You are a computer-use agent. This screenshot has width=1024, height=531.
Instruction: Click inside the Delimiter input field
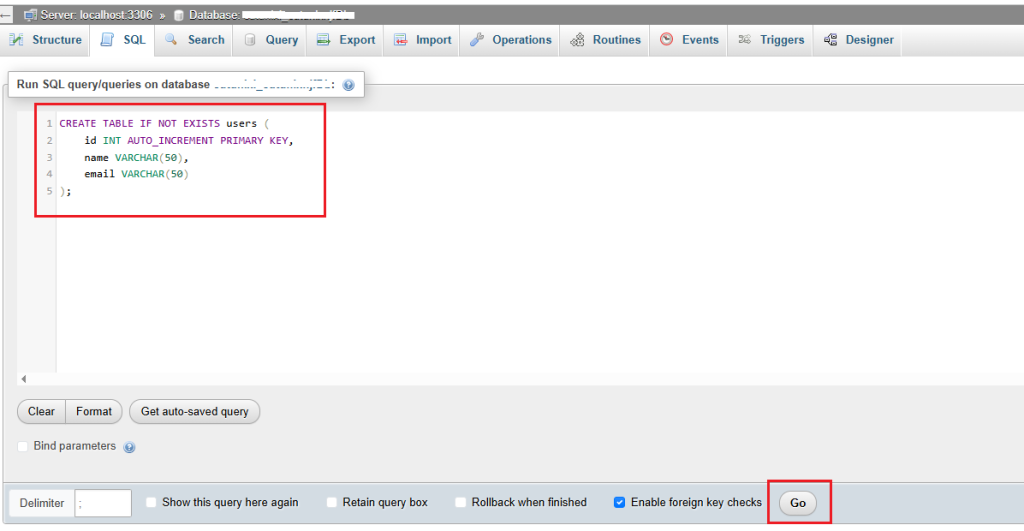[103, 503]
